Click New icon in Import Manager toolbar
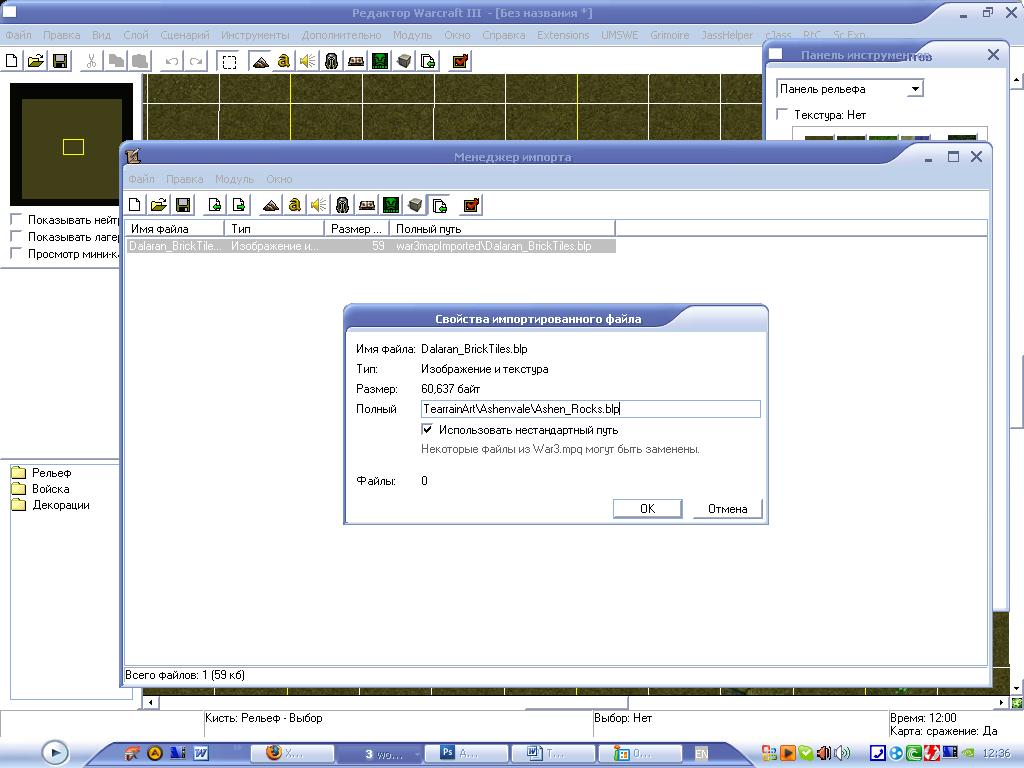The width and height of the screenshot is (1024, 768). pyautogui.click(x=135, y=205)
